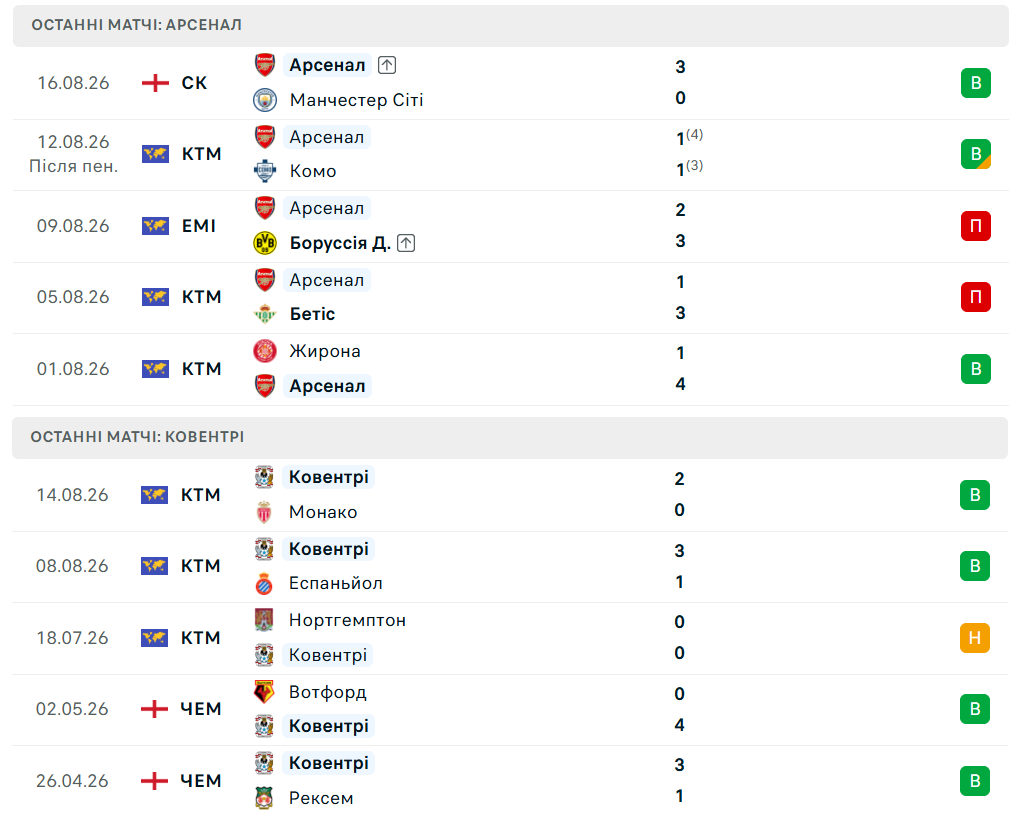Screen dimensions: 1022x821
Task: Click the Wrexham club crest
Action: 264,798
